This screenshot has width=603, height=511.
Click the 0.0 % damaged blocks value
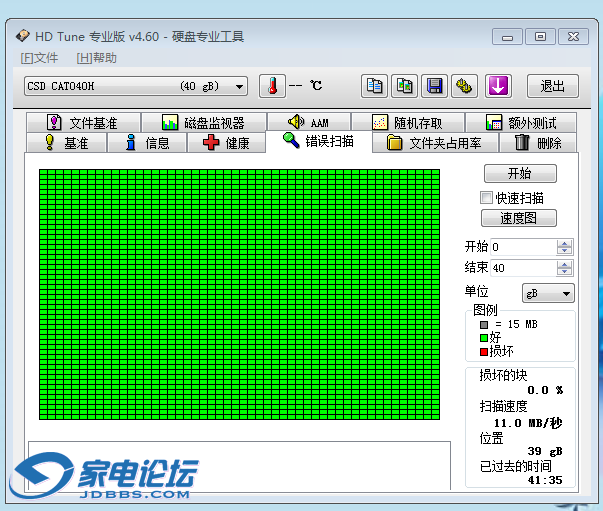point(545,390)
